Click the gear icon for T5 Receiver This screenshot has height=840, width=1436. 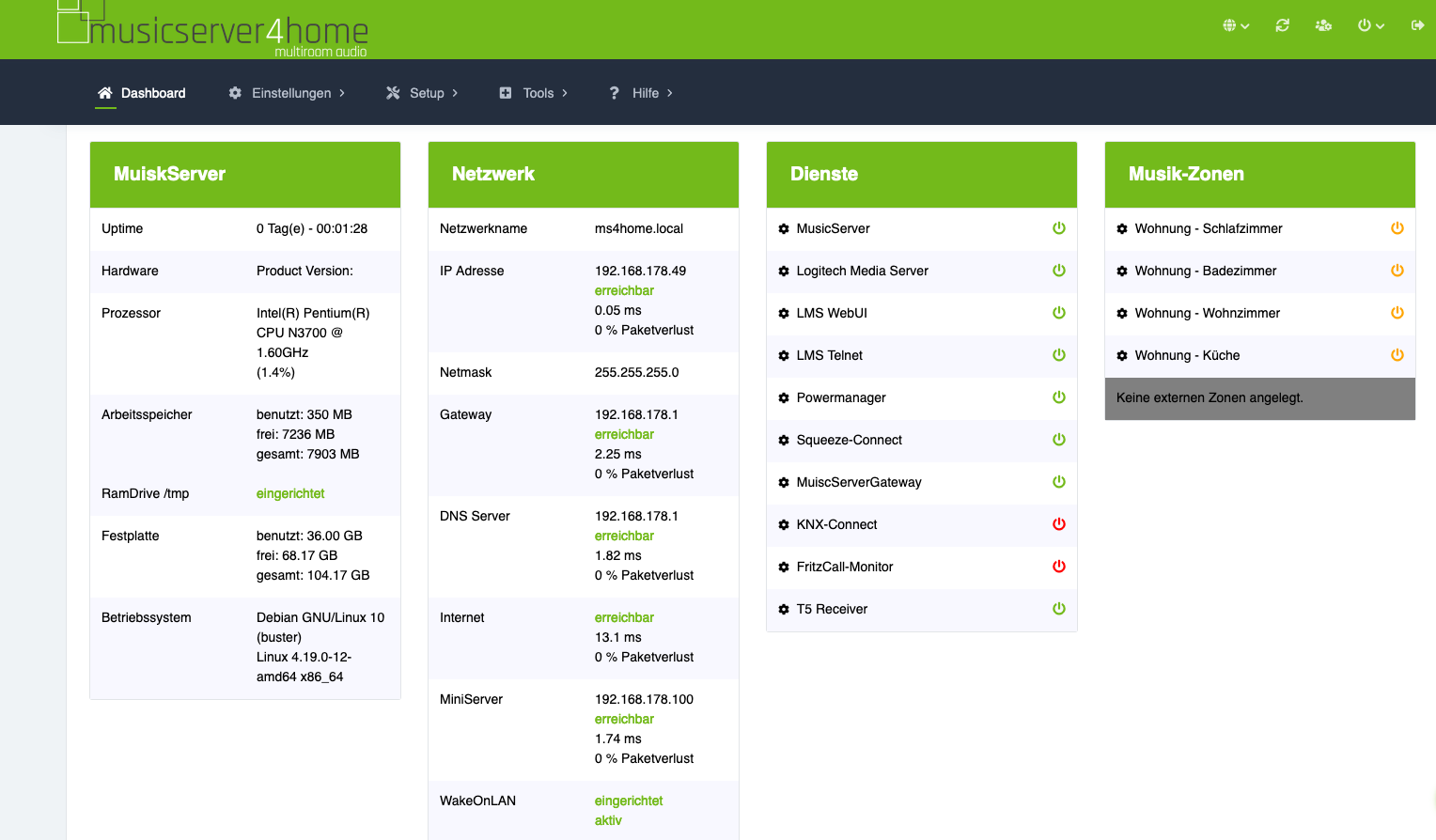click(x=784, y=610)
